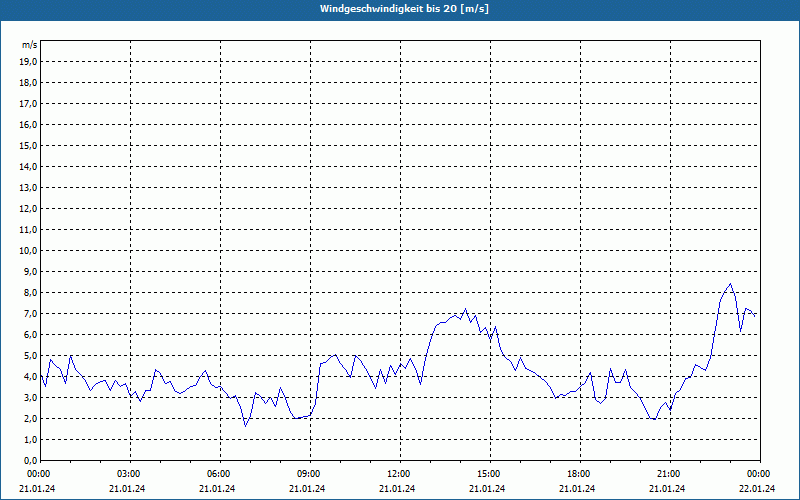The width and height of the screenshot is (800, 500).
Task: Click the 7,0 y-axis label
Action: pos(31,313)
